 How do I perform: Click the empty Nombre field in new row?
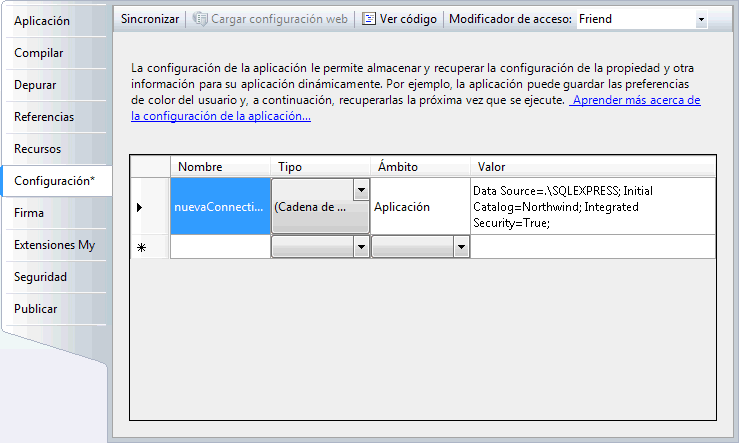tap(220, 247)
